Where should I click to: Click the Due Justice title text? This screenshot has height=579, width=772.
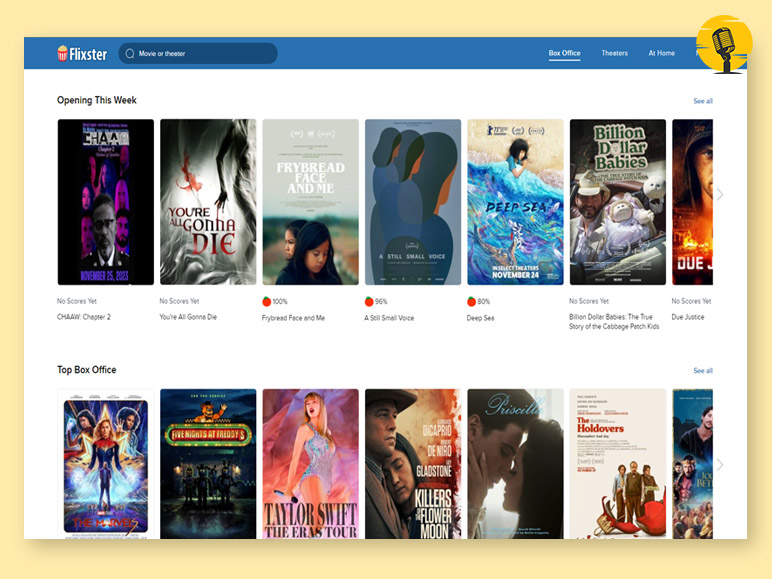688,317
